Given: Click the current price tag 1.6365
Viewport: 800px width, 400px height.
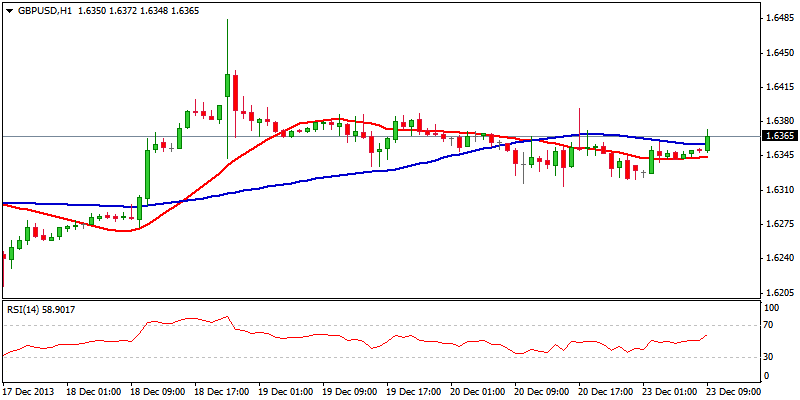Looking at the screenshot, I should coord(779,136).
